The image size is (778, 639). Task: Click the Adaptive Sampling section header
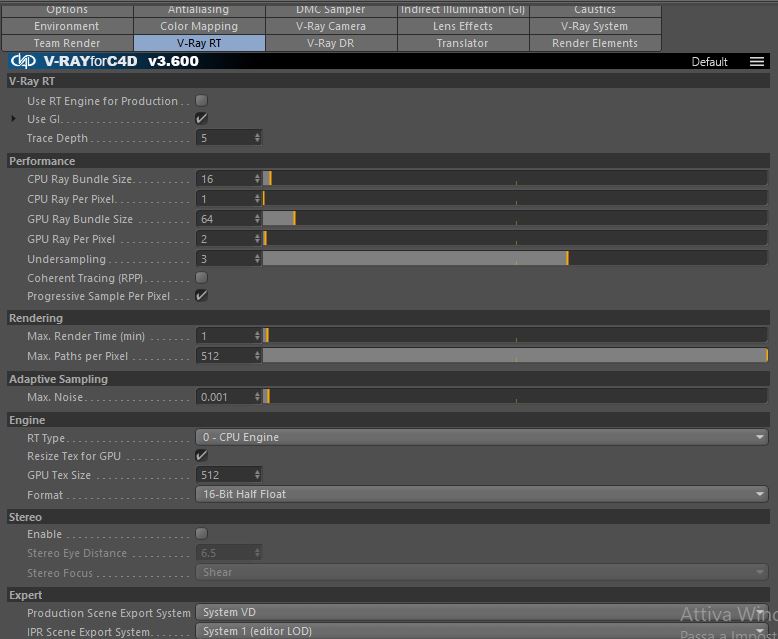389,379
